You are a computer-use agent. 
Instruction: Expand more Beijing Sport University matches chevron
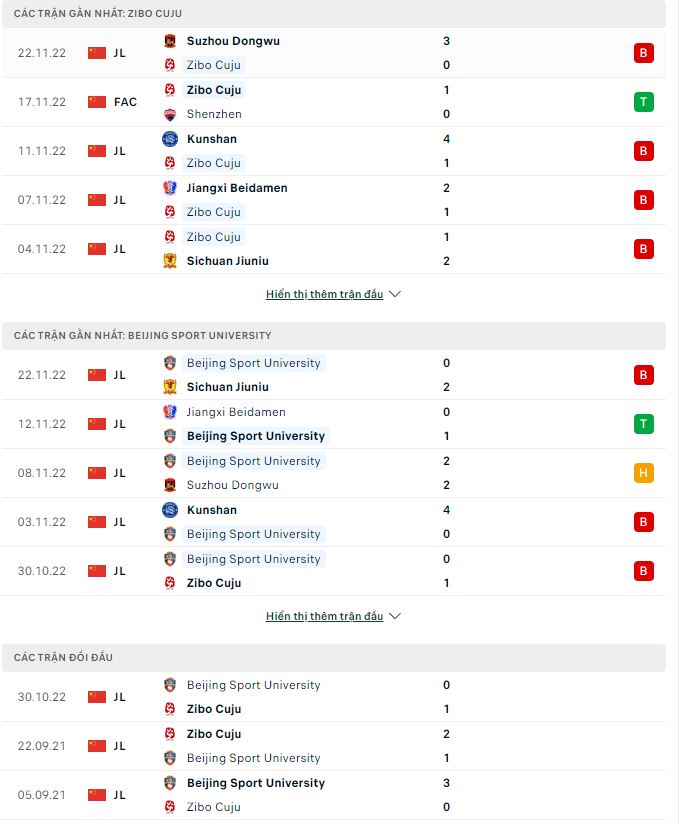[x=394, y=617]
